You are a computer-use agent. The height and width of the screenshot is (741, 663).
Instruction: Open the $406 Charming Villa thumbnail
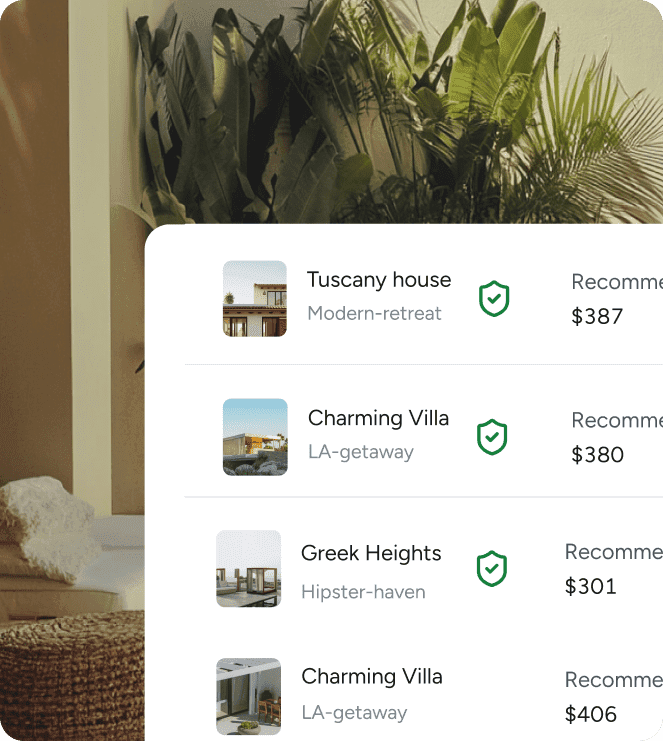[x=249, y=697]
